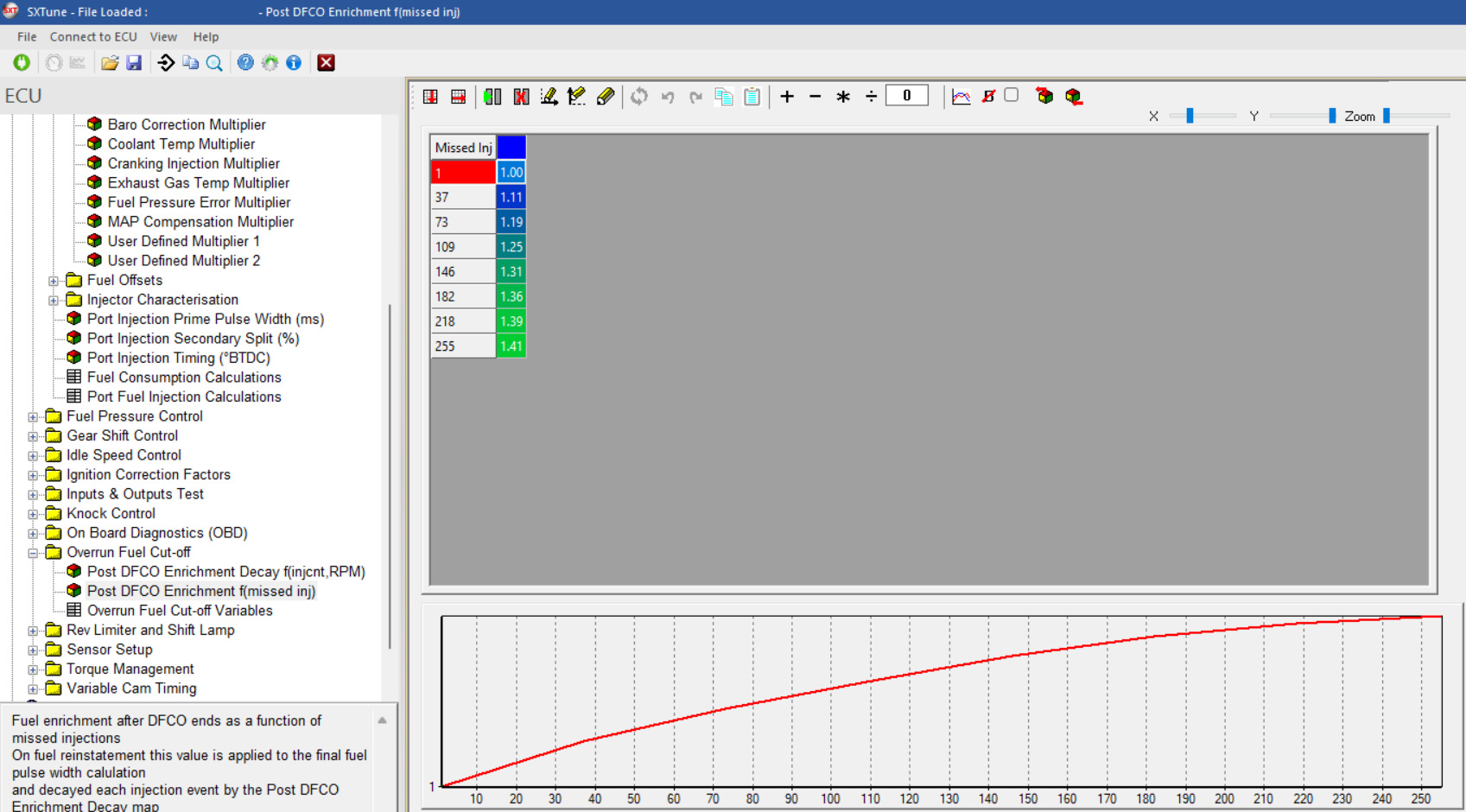The height and width of the screenshot is (812, 1466).
Task: Adjust the Zoom slider handle
Action: pos(1387,116)
